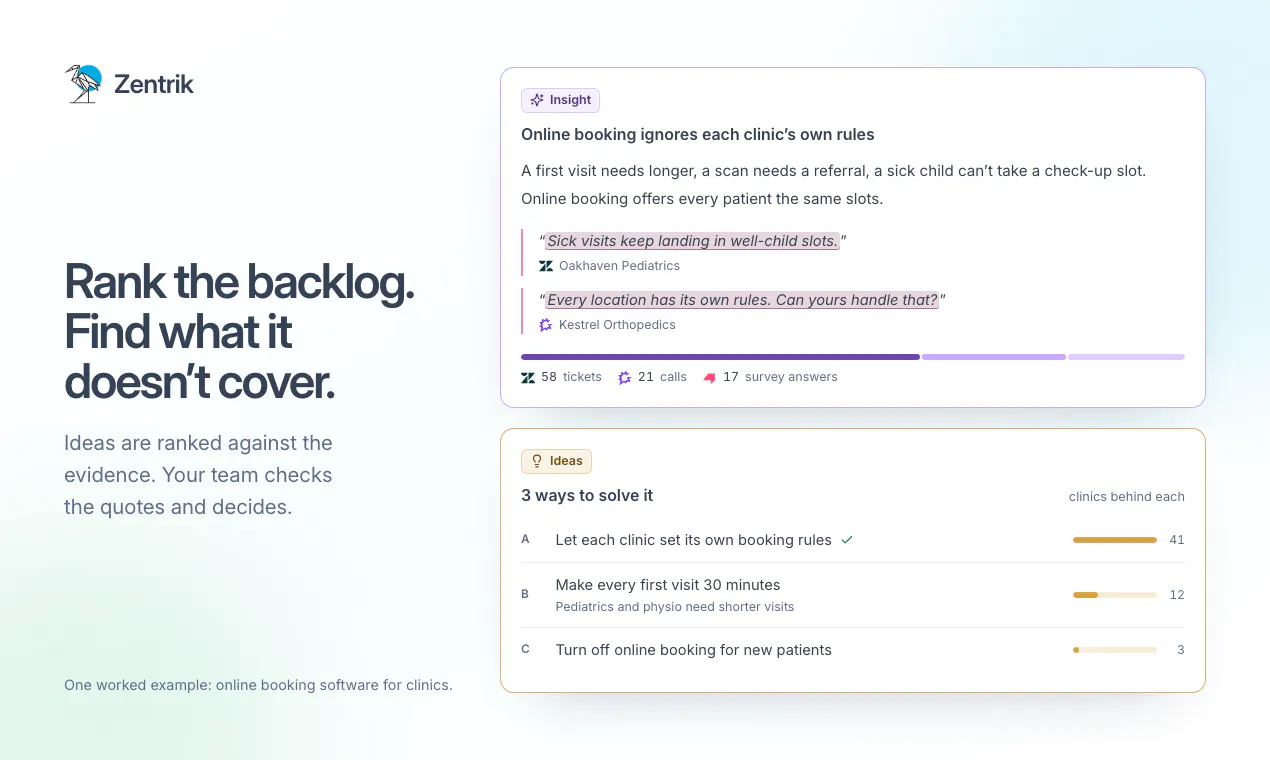Click the paragraph starting "A first visit needs longer"
The height and width of the screenshot is (760, 1270).
coord(833,185)
